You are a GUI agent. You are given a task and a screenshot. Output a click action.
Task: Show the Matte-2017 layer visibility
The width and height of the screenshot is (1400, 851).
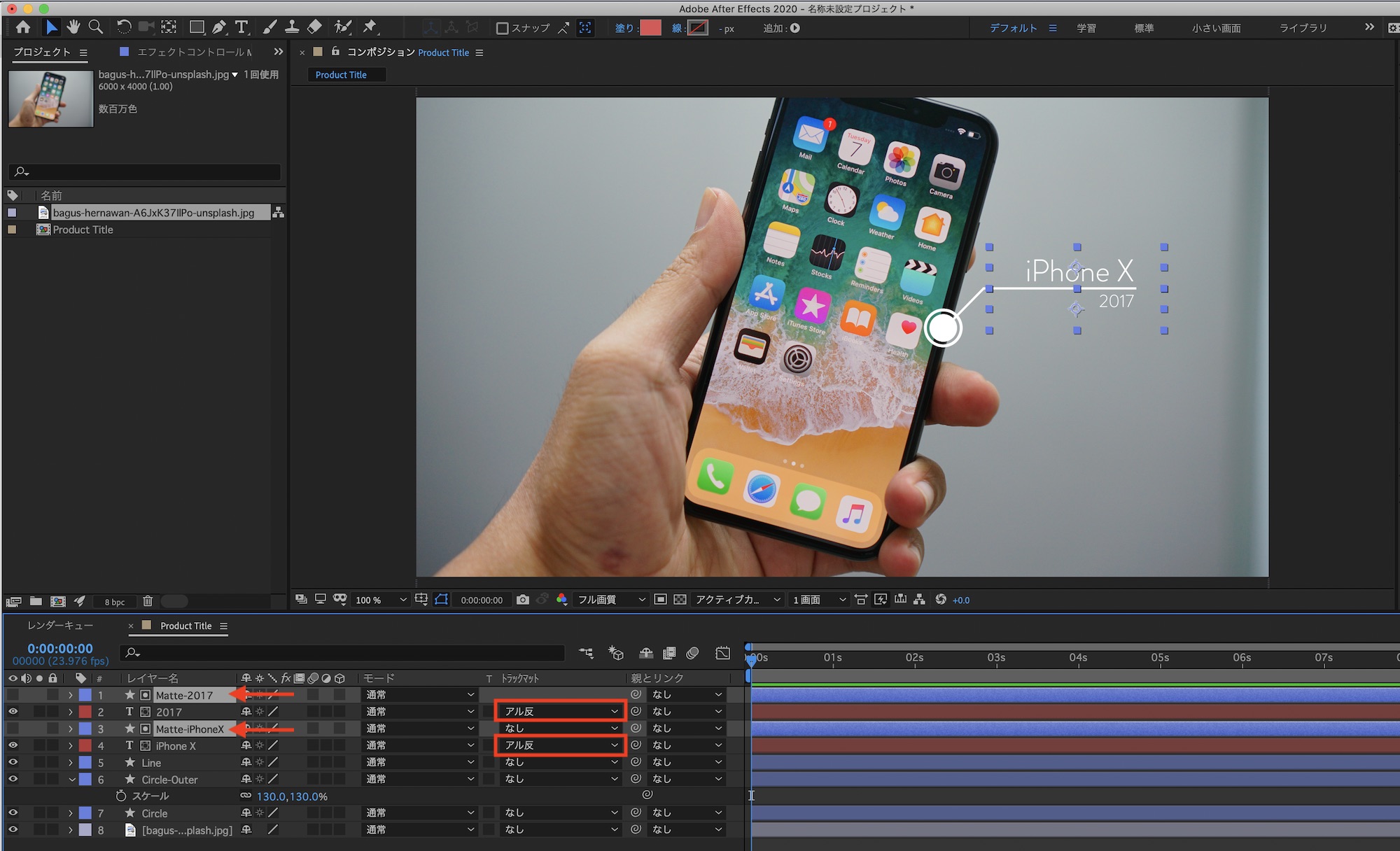tap(13, 695)
